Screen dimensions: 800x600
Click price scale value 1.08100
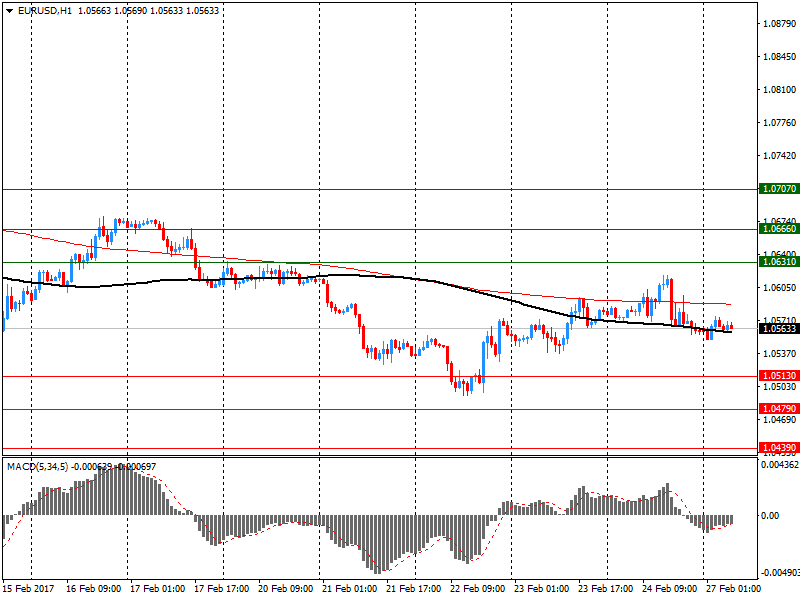[779, 90]
